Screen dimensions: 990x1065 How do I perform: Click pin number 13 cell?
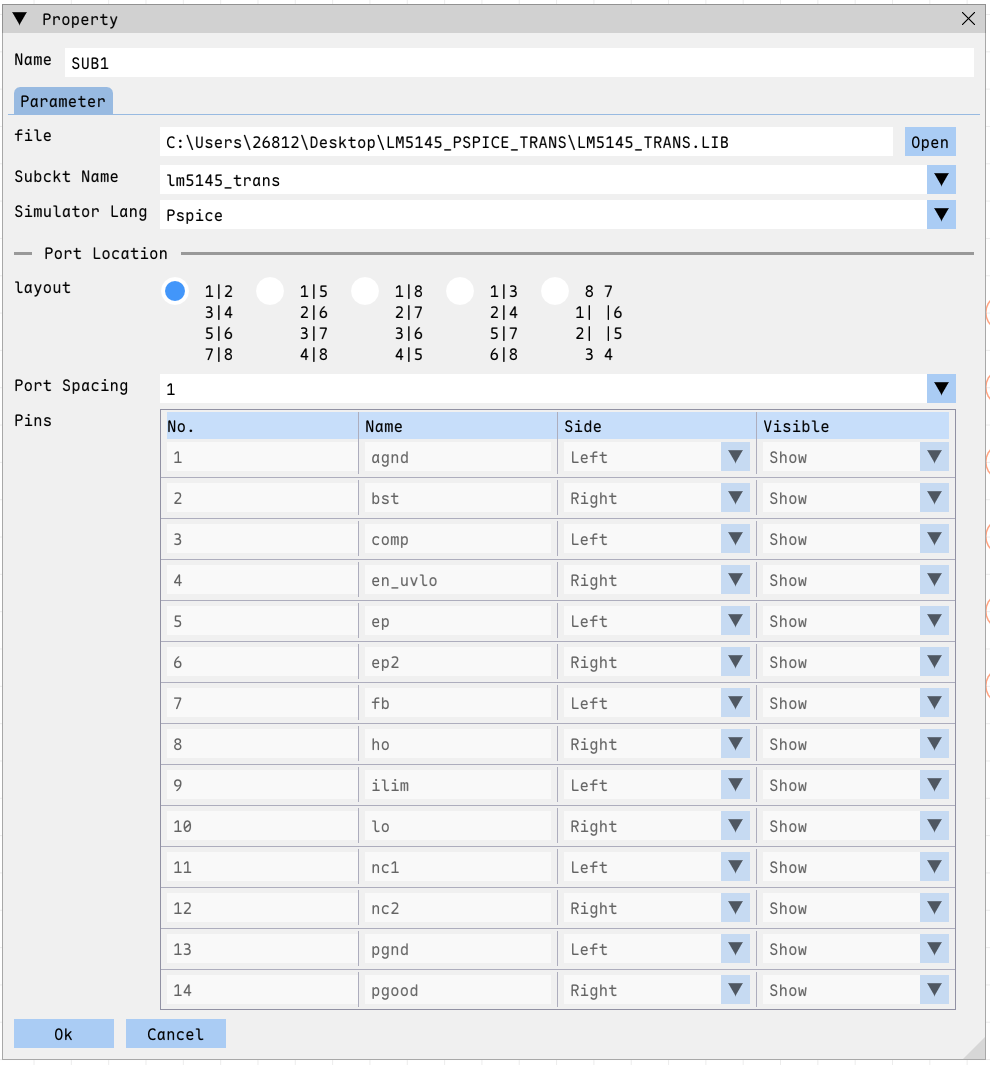262,949
